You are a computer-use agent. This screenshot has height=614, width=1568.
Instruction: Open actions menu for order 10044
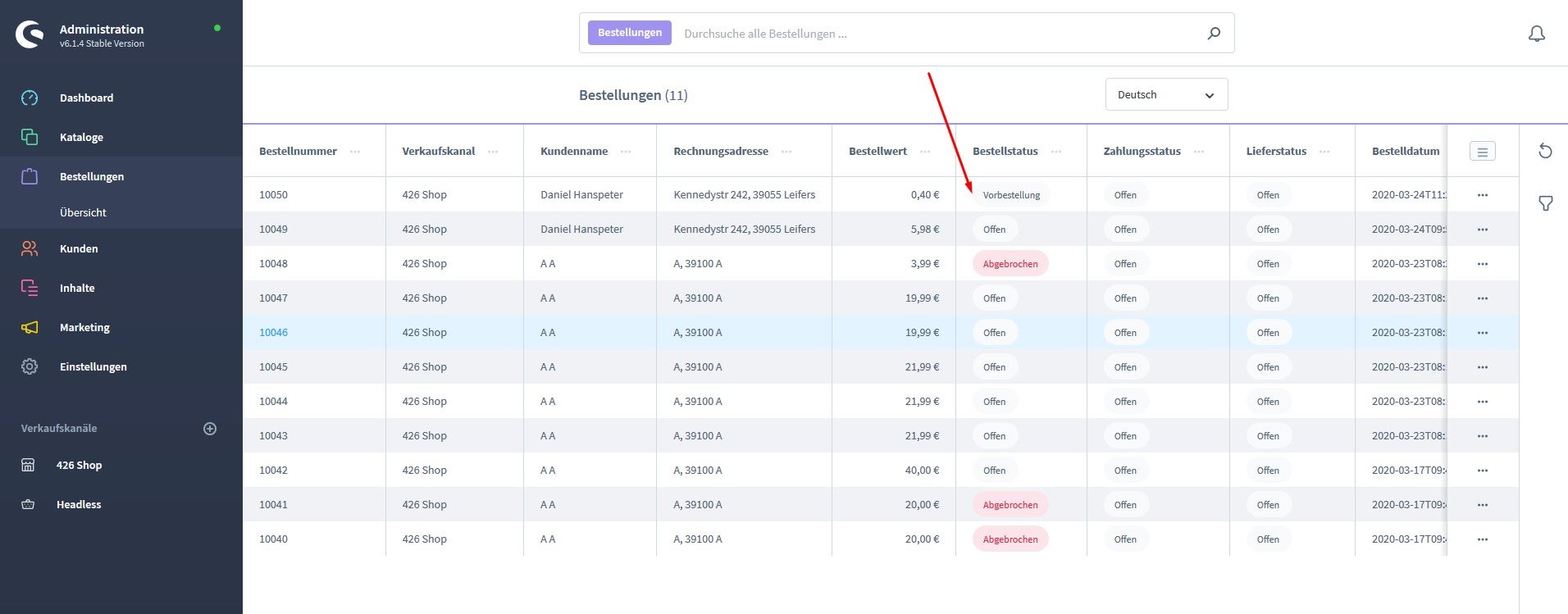point(1482,402)
